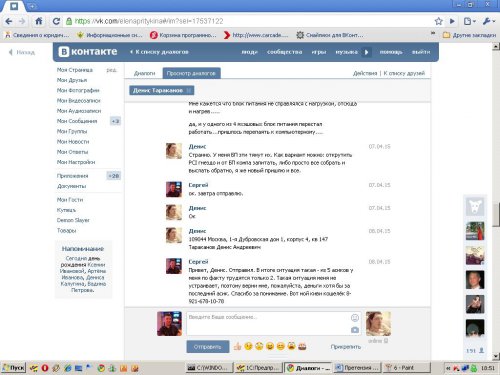Reload the page in the browser
The width and height of the screenshot is (500, 375).
[x=56, y=21]
